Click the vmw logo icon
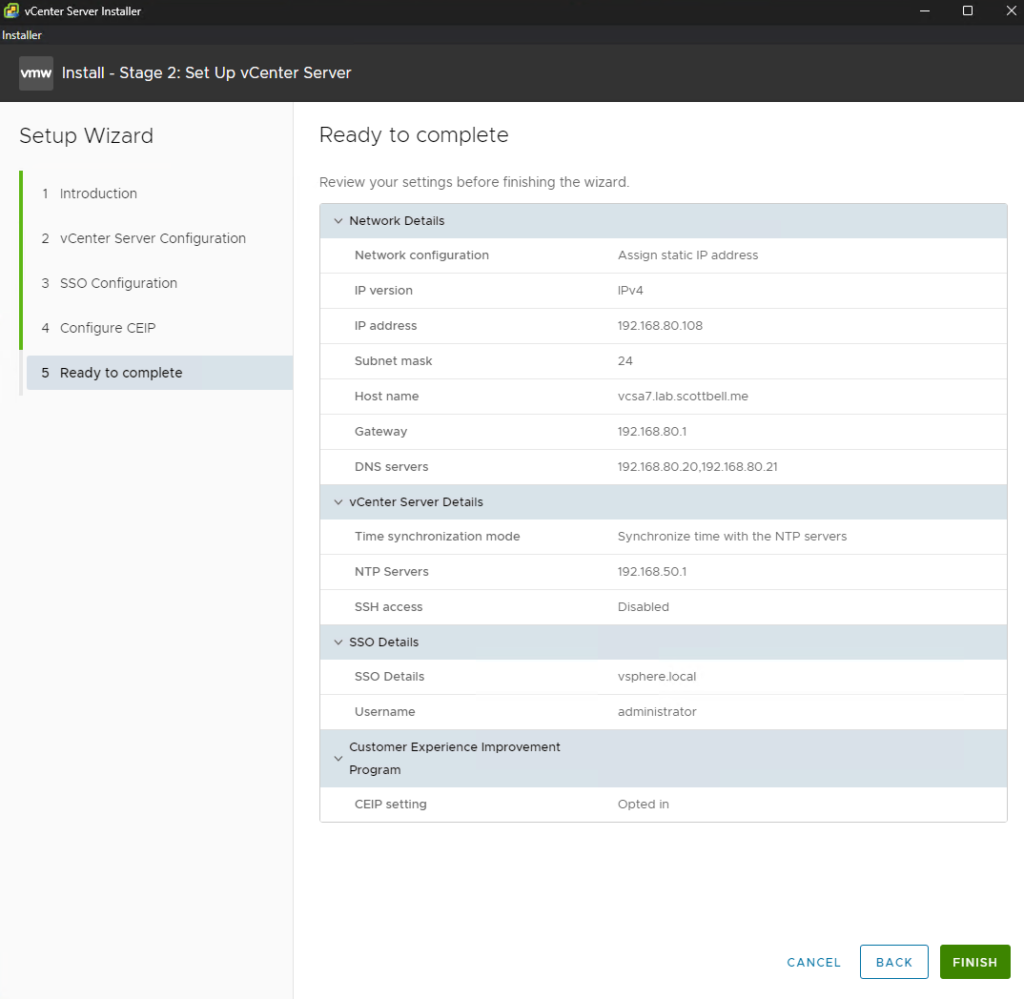Image resolution: width=1024 pixels, height=999 pixels. pos(36,73)
